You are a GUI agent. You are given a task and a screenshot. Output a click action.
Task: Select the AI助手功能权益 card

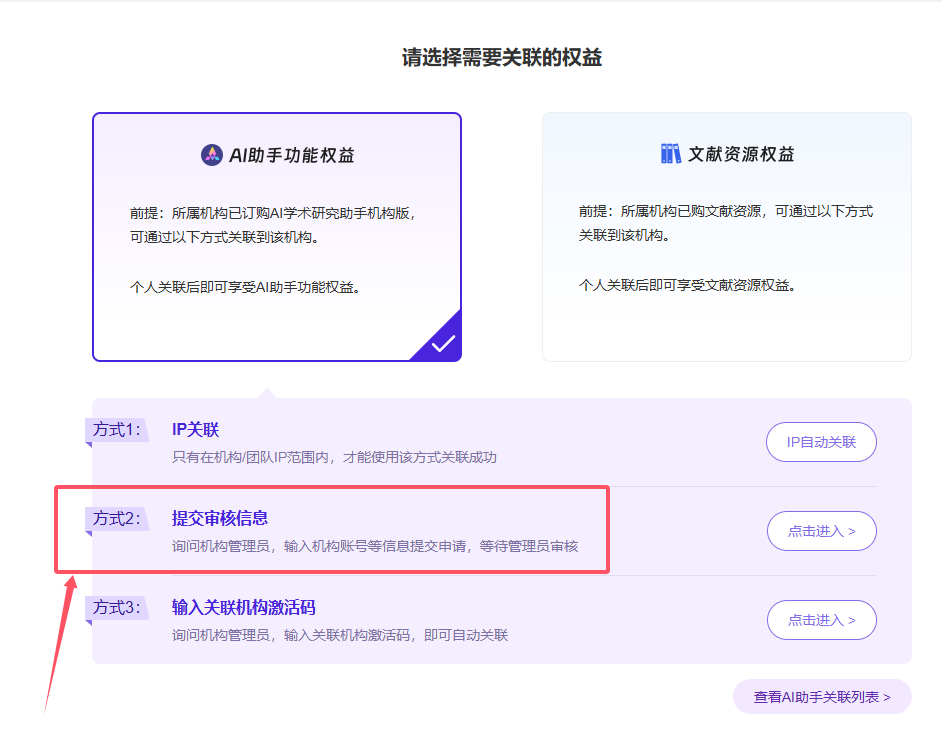pyautogui.click(x=277, y=237)
